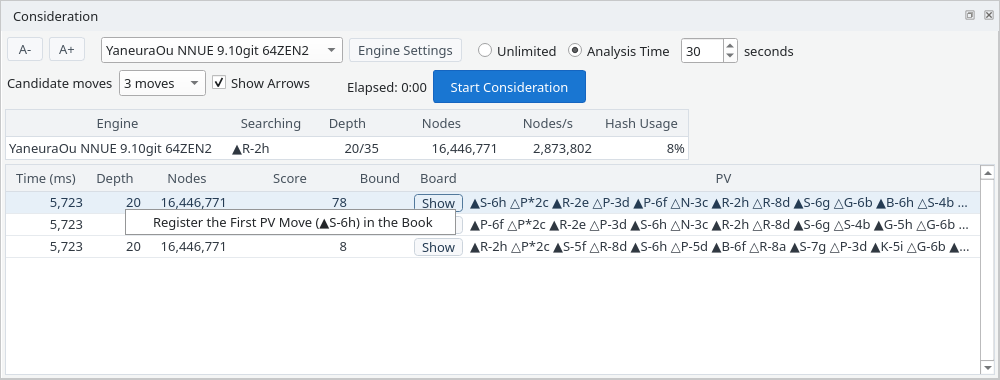1000x380 pixels.
Task: Click the Time (ms) column header
Action: pyautogui.click(x=45, y=179)
